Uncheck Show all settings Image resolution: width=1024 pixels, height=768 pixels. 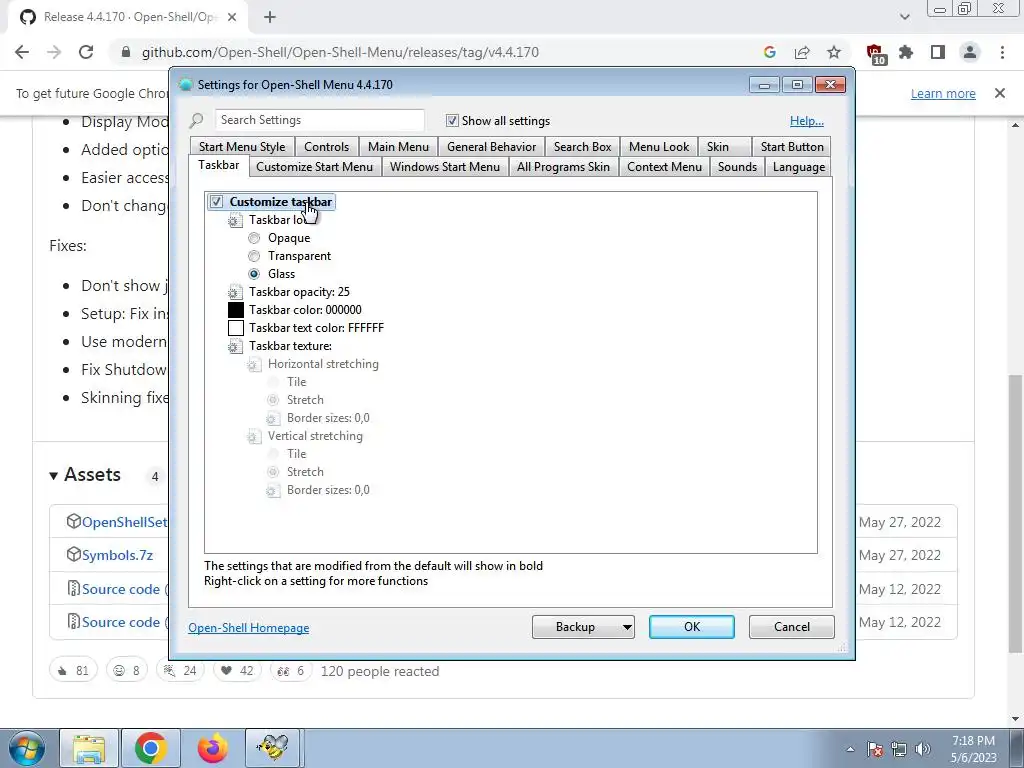tap(452, 121)
